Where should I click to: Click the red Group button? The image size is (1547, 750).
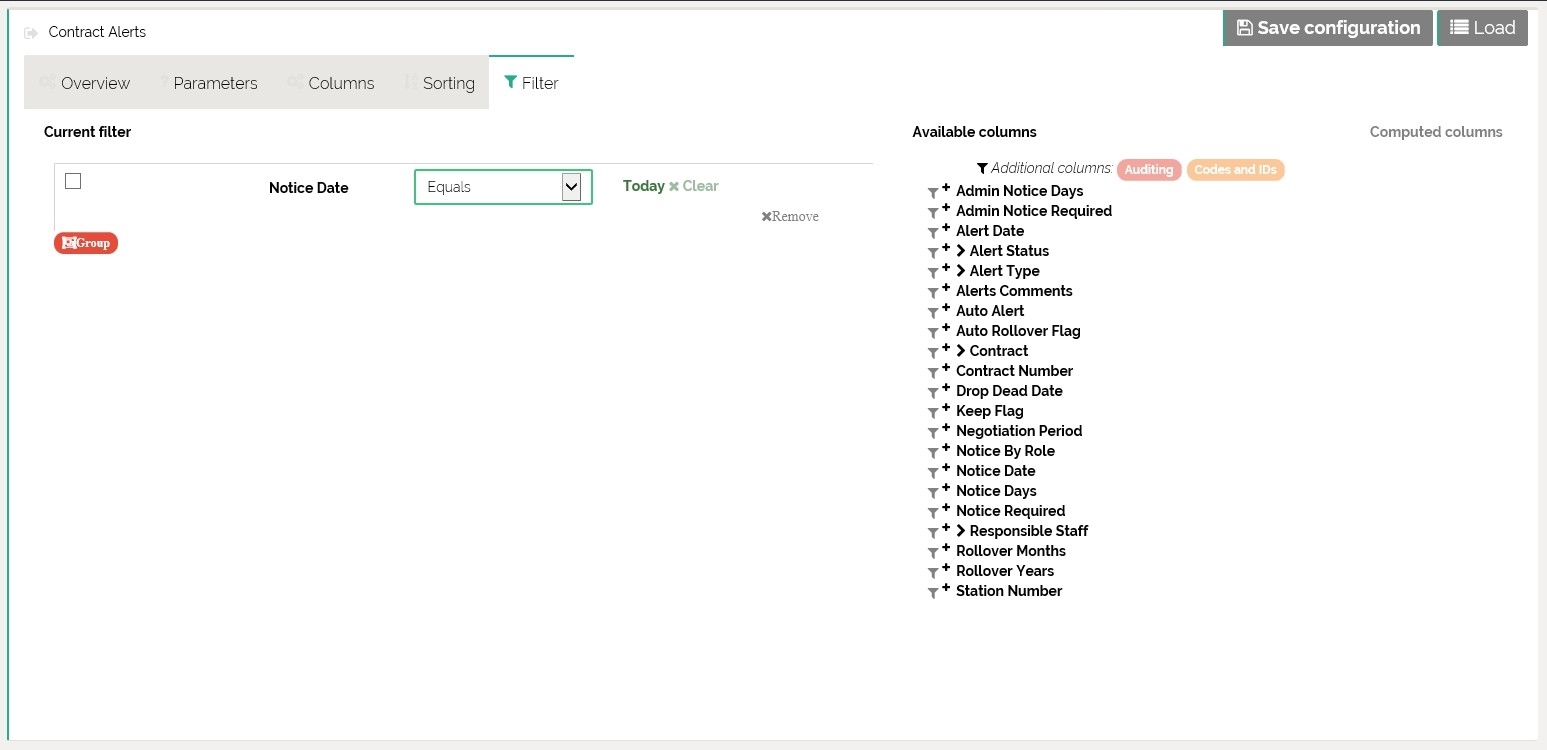coord(86,243)
